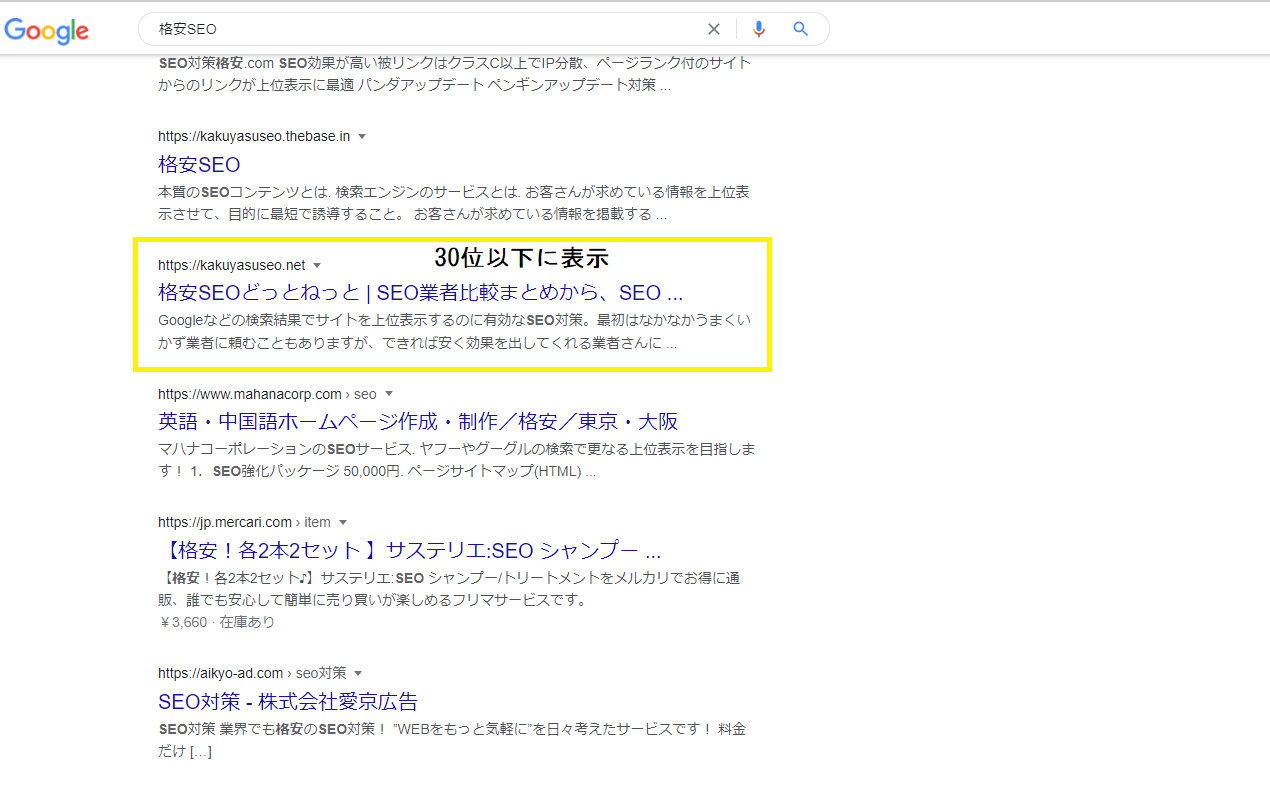Submit search with magnifying glass icon
Screen dimensions: 1270x786
point(801,29)
